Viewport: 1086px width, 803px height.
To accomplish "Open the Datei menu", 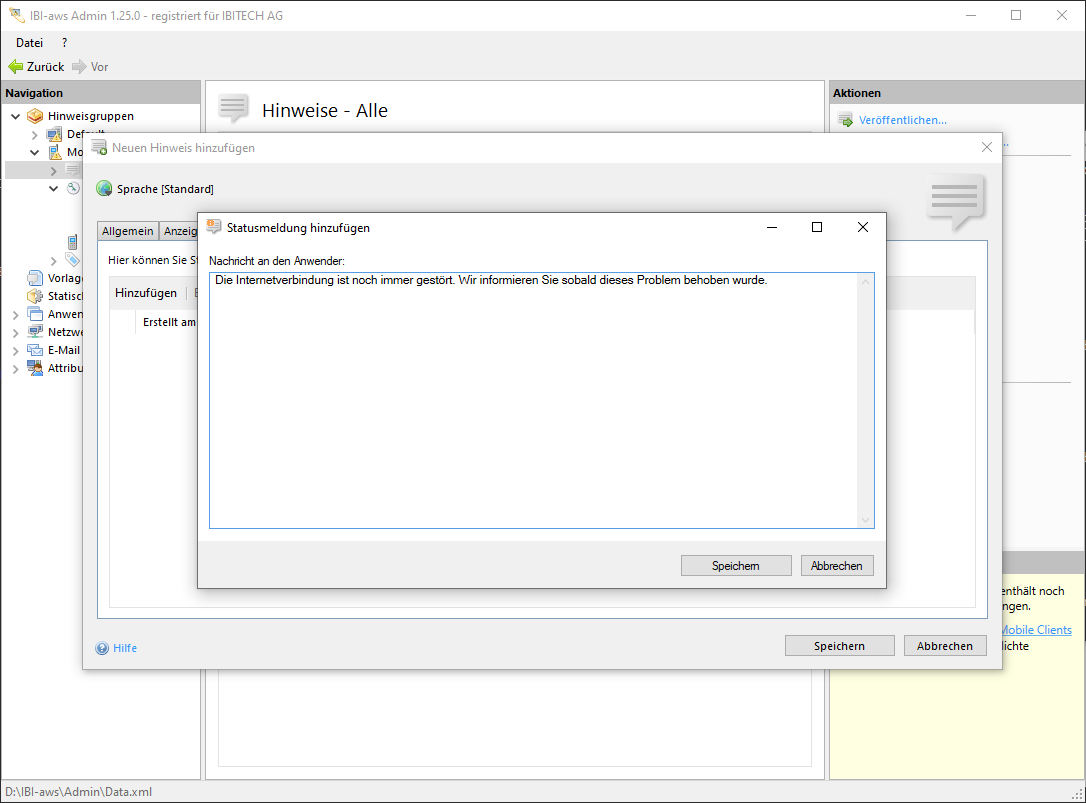I will tap(29, 43).
